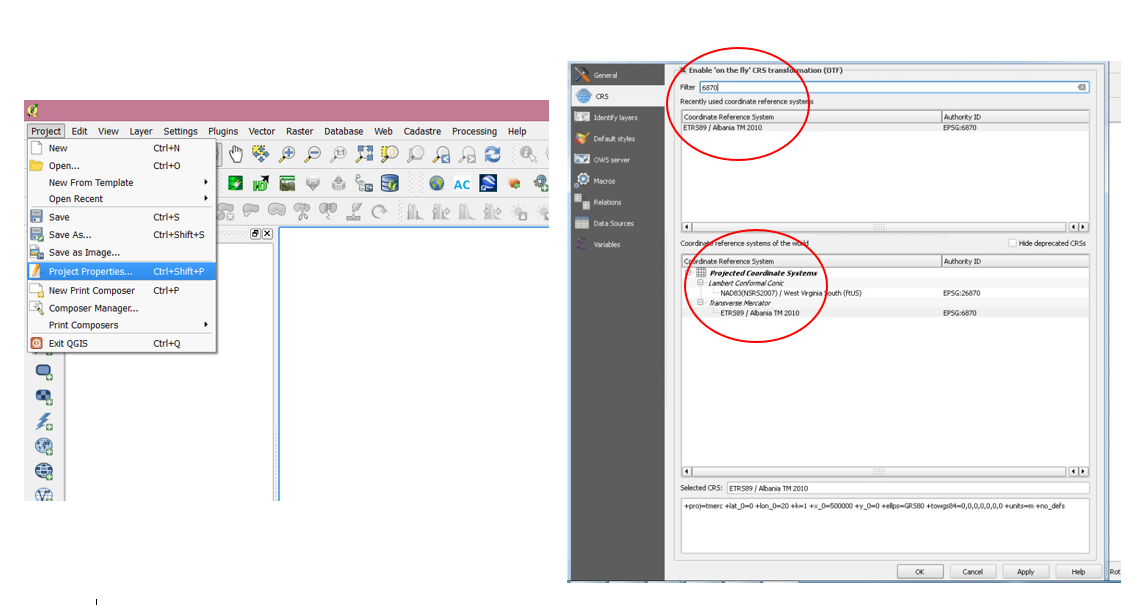Click the Filter input field

pyautogui.click(x=894, y=87)
